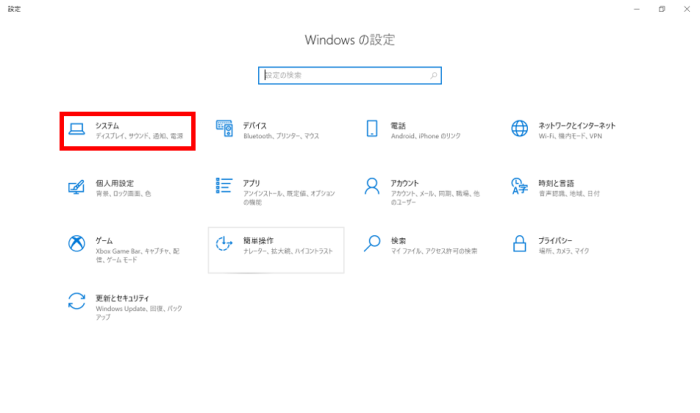Click the 電話 phone icon
The image size is (700, 413).
point(372,129)
